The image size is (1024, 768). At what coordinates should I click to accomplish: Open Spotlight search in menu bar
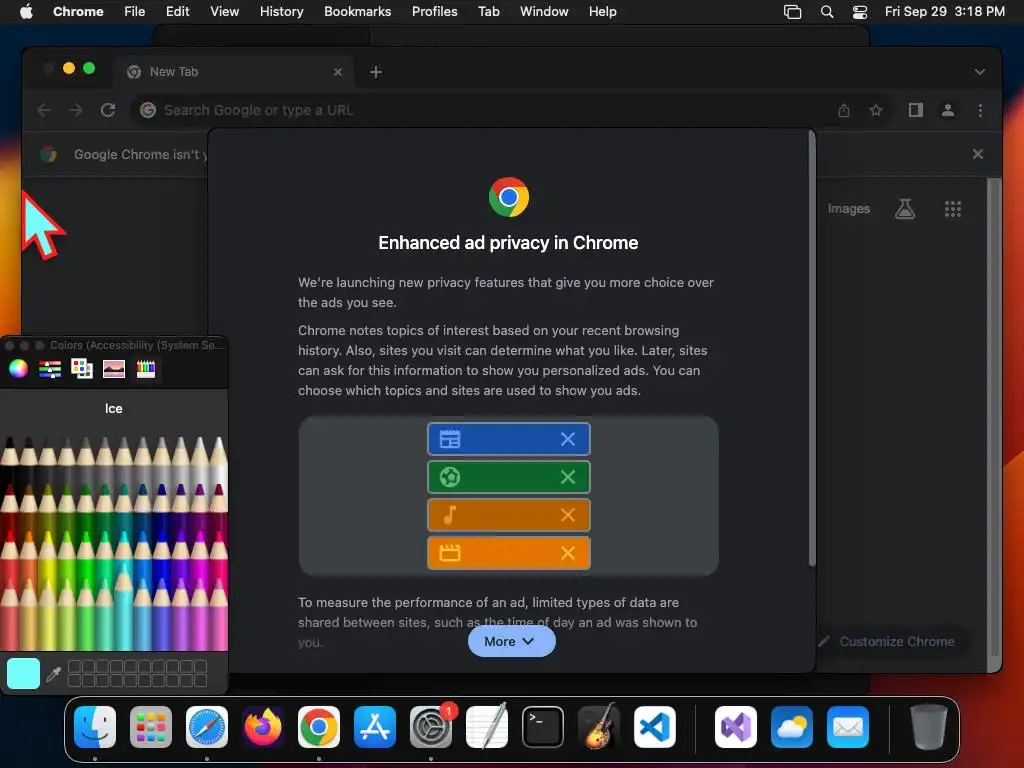pos(827,12)
